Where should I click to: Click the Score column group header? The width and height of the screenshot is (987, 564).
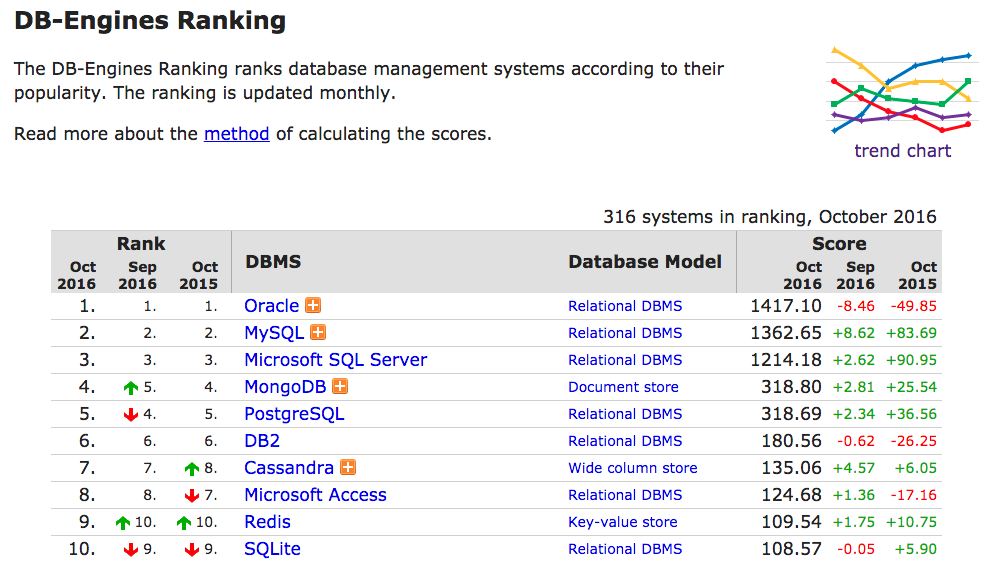click(x=839, y=244)
